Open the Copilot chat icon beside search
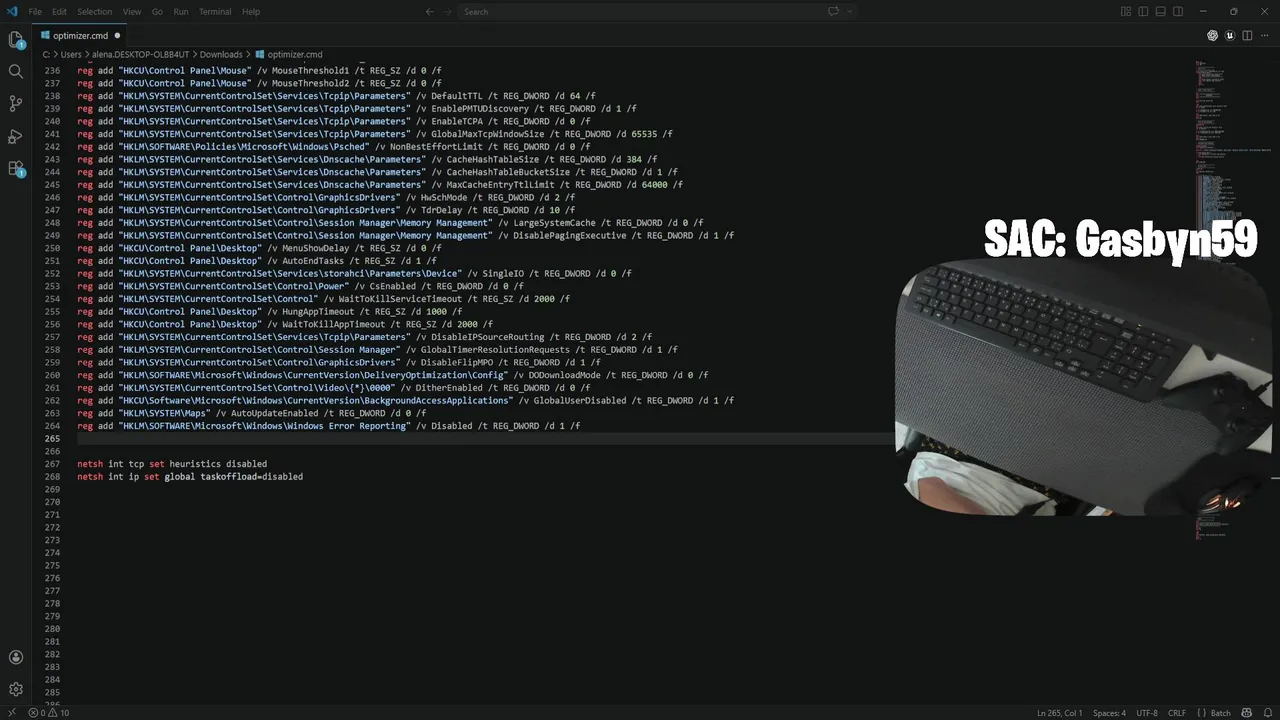This screenshot has width=1280, height=720. pos(832,11)
